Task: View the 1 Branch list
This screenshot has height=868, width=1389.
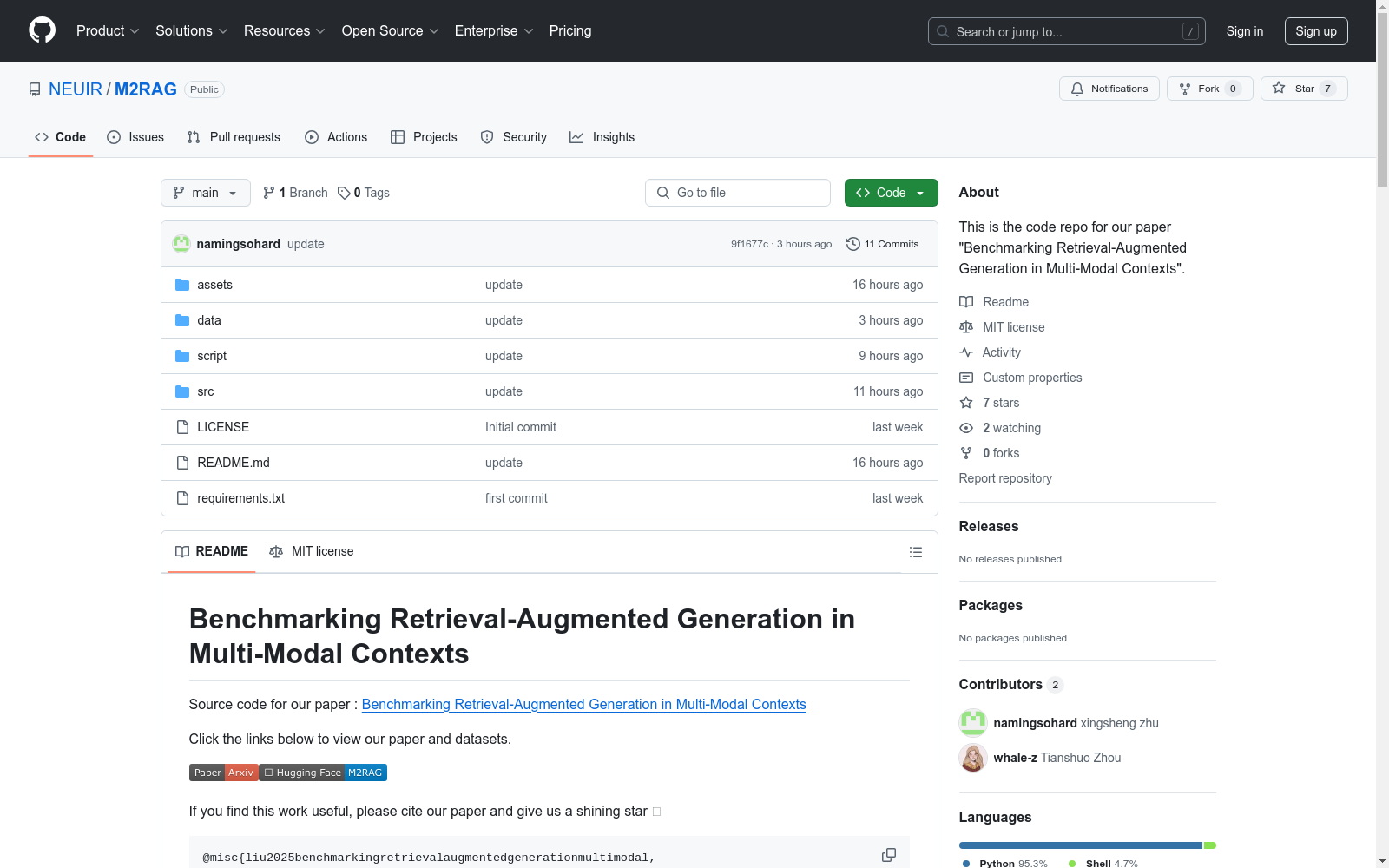Action: [295, 193]
